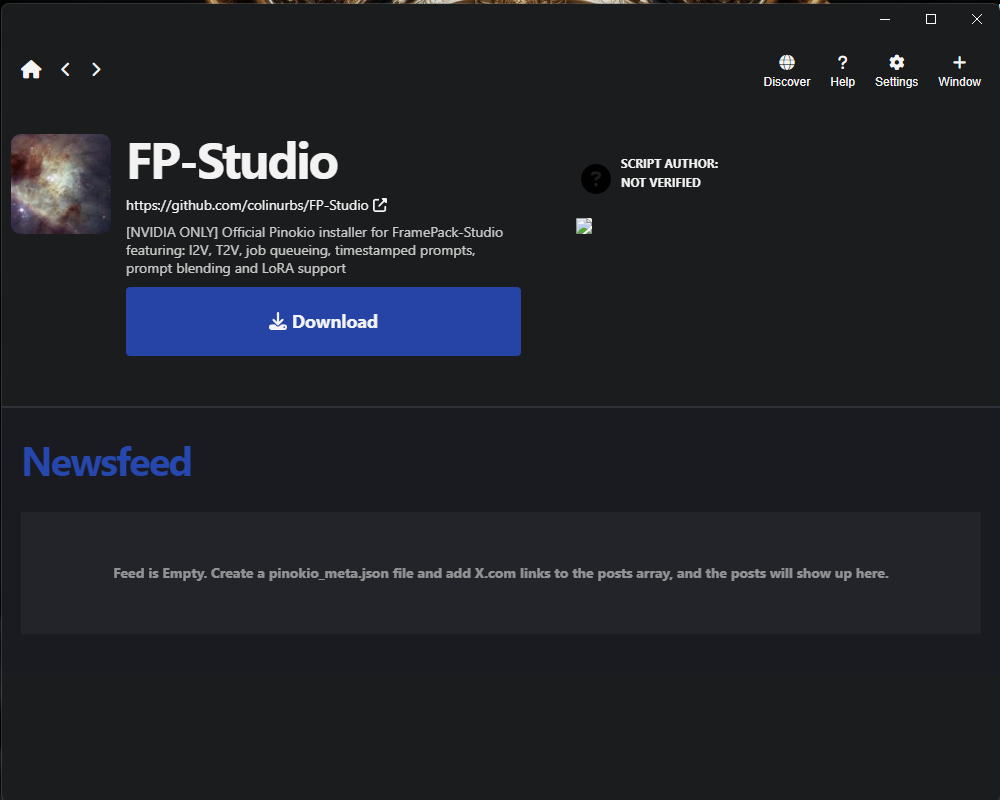Maximize the Pinokio window
Viewport: 1000px width, 800px height.
[930, 19]
